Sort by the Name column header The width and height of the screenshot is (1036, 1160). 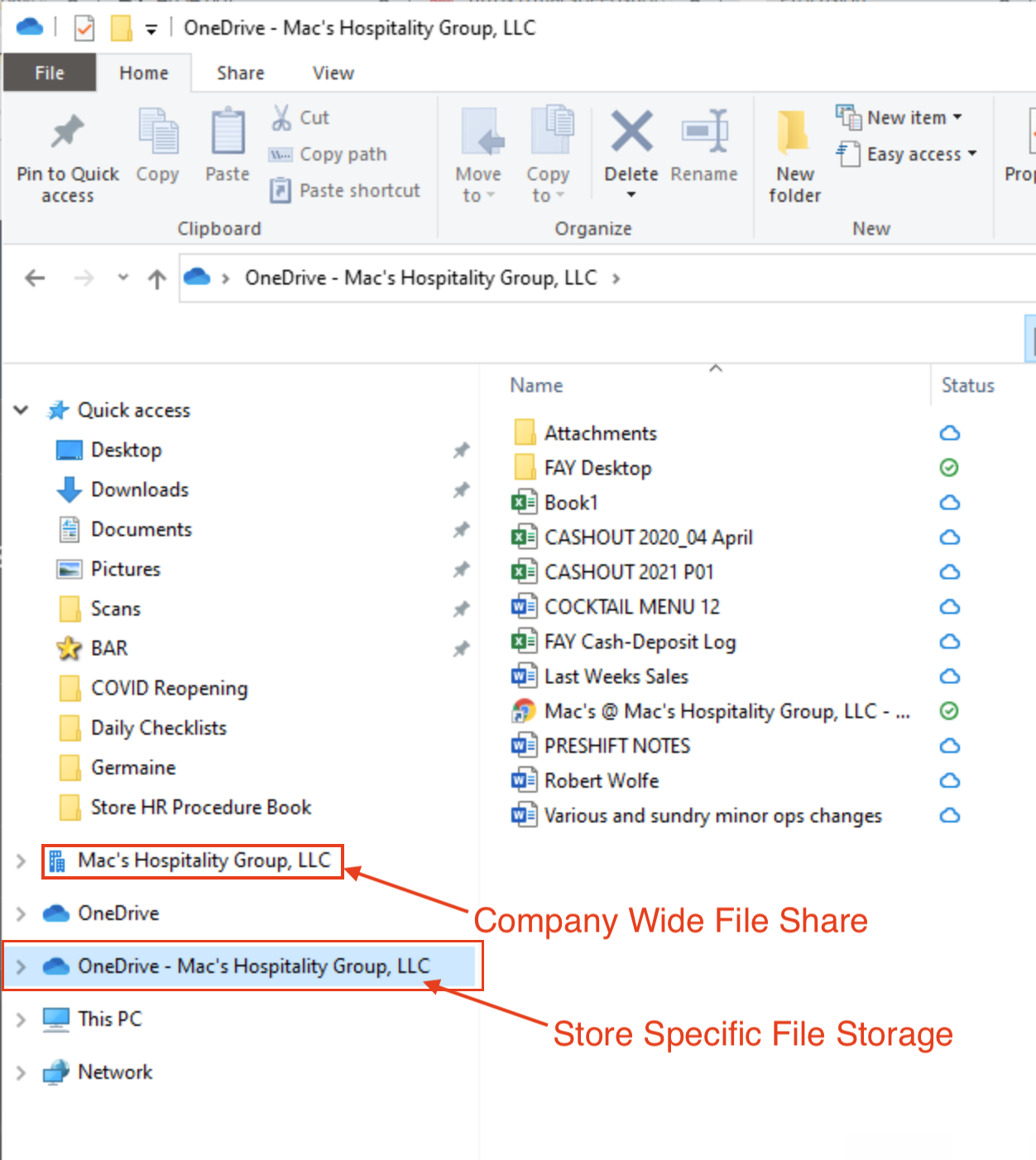click(x=536, y=385)
